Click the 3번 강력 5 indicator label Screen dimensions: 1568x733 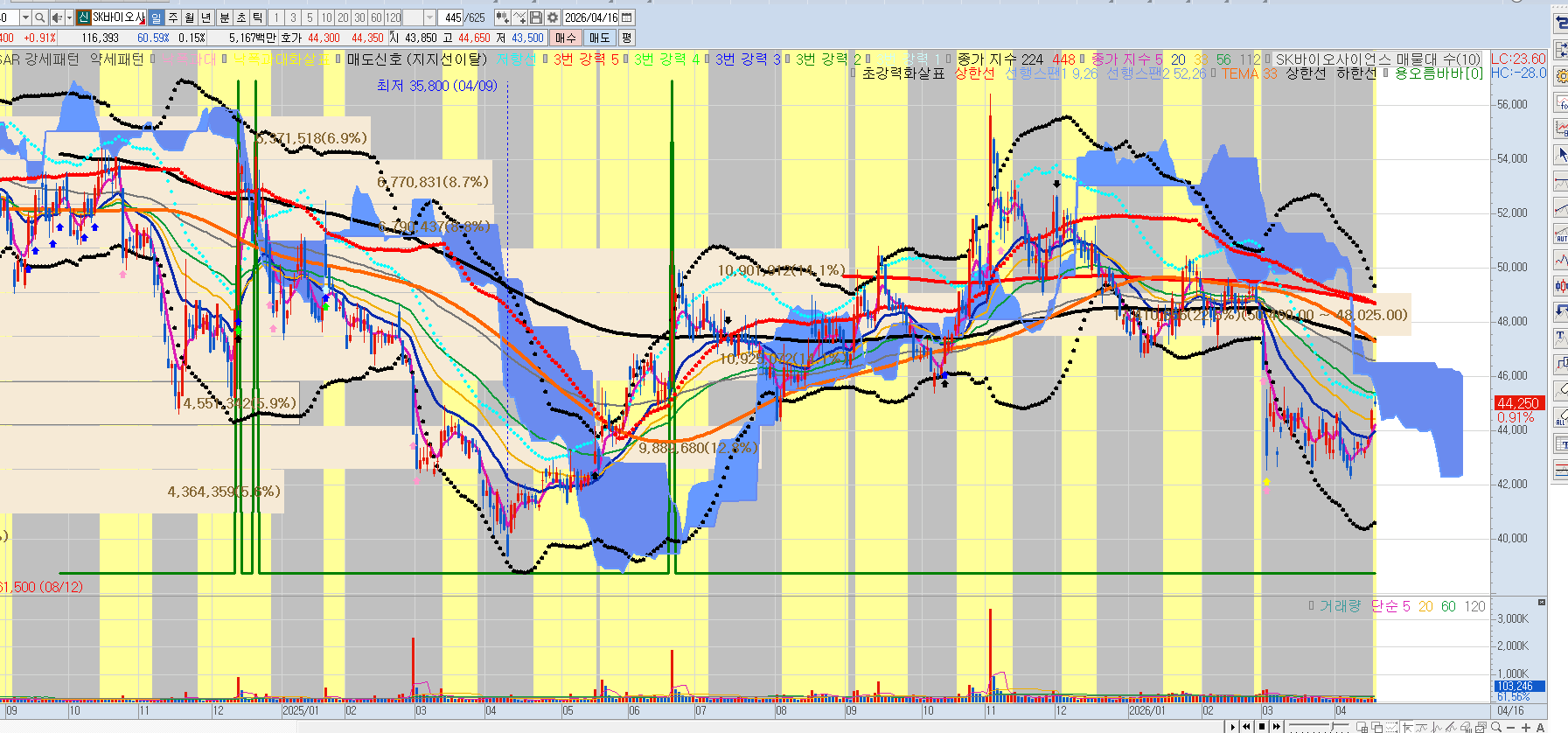coord(586,59)
